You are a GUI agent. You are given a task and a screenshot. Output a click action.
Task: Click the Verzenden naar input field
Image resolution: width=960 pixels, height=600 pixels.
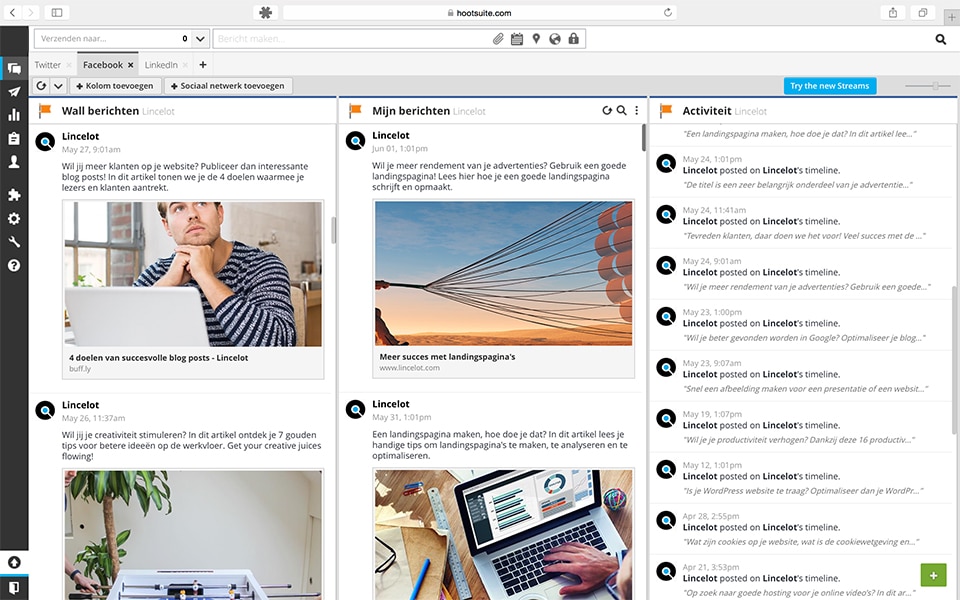[x=113, y=39]
